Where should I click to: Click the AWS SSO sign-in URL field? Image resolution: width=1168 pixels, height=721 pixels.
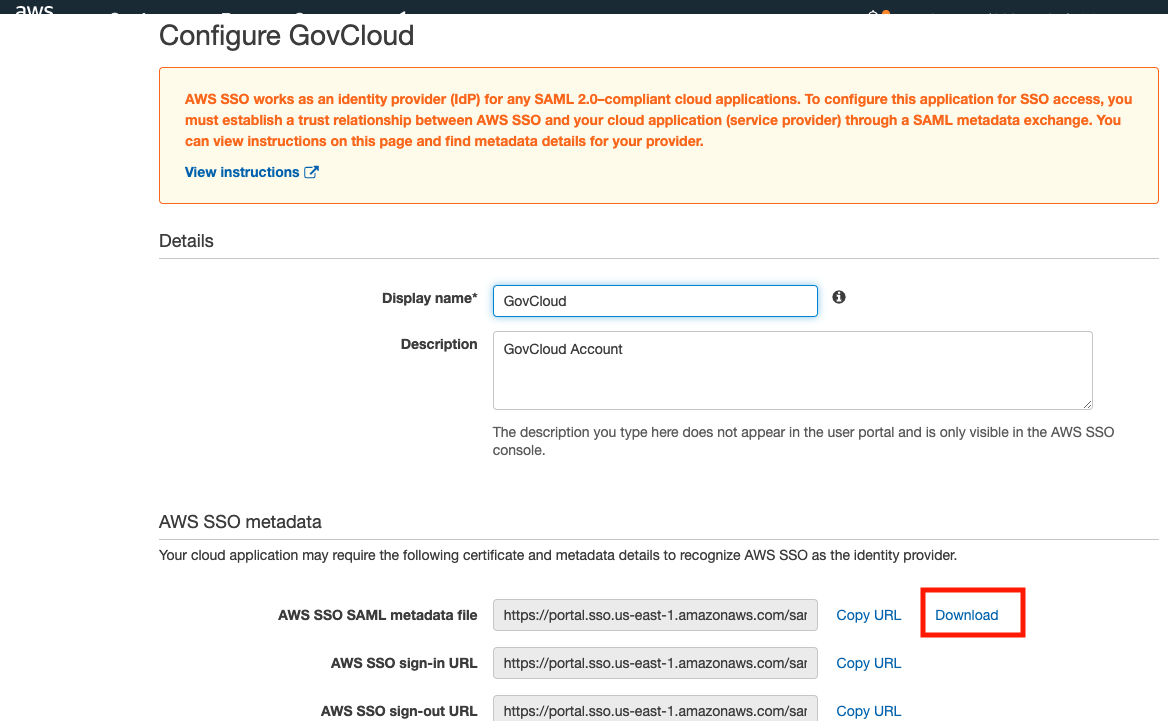tap(655, 663)
